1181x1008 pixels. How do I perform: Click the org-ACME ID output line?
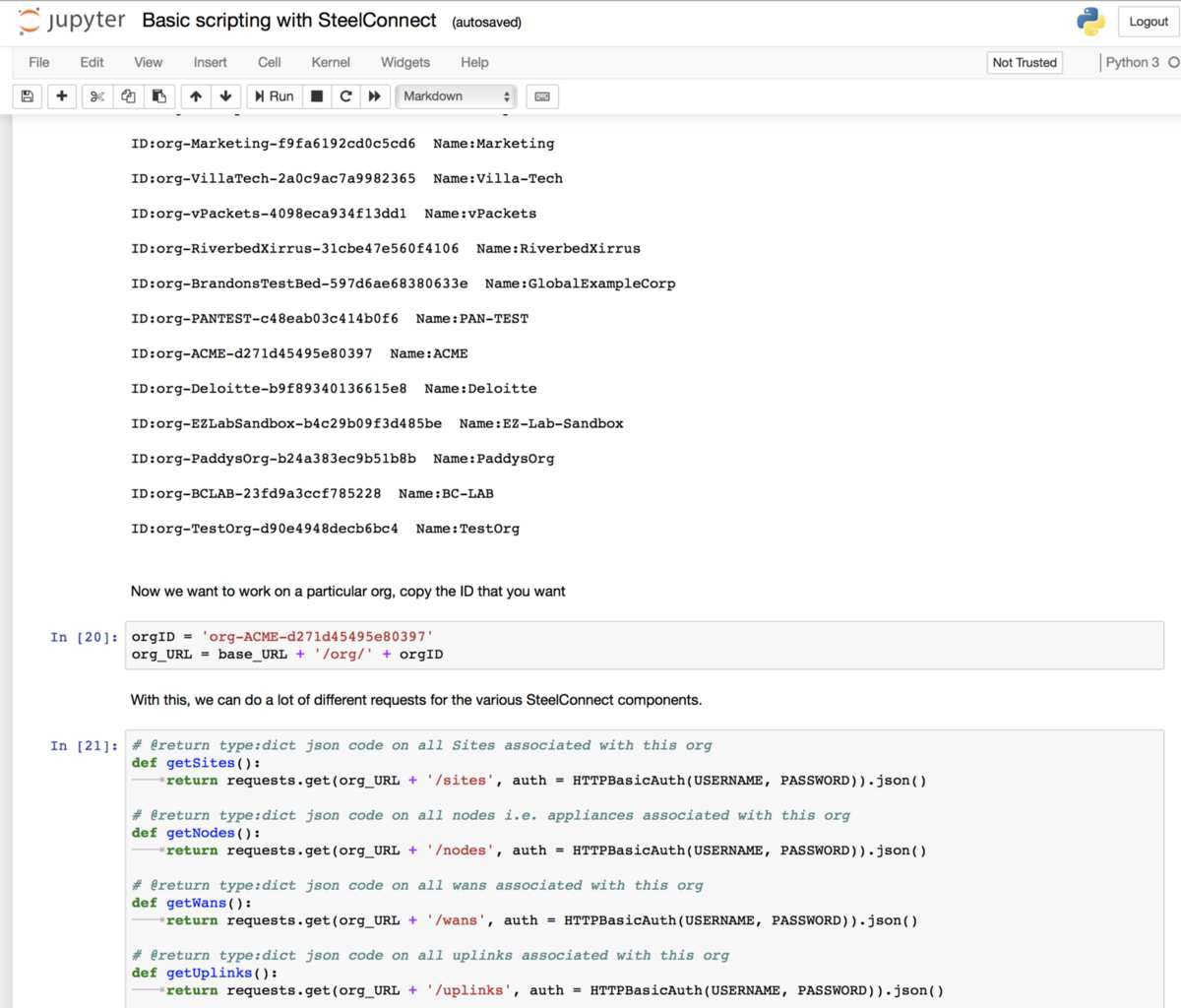point(299,353)
